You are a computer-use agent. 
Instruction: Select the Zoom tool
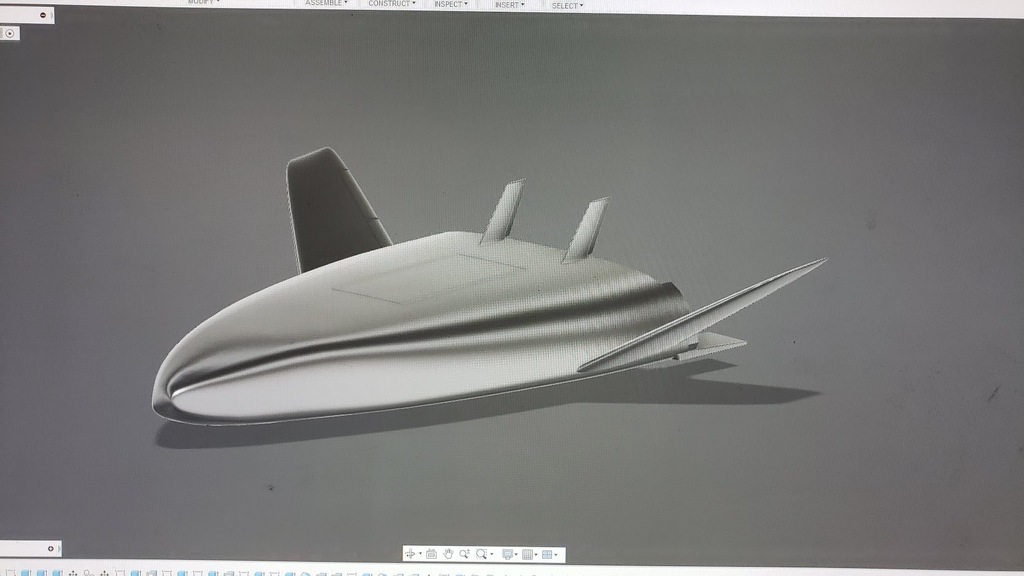tap(464, 553)
